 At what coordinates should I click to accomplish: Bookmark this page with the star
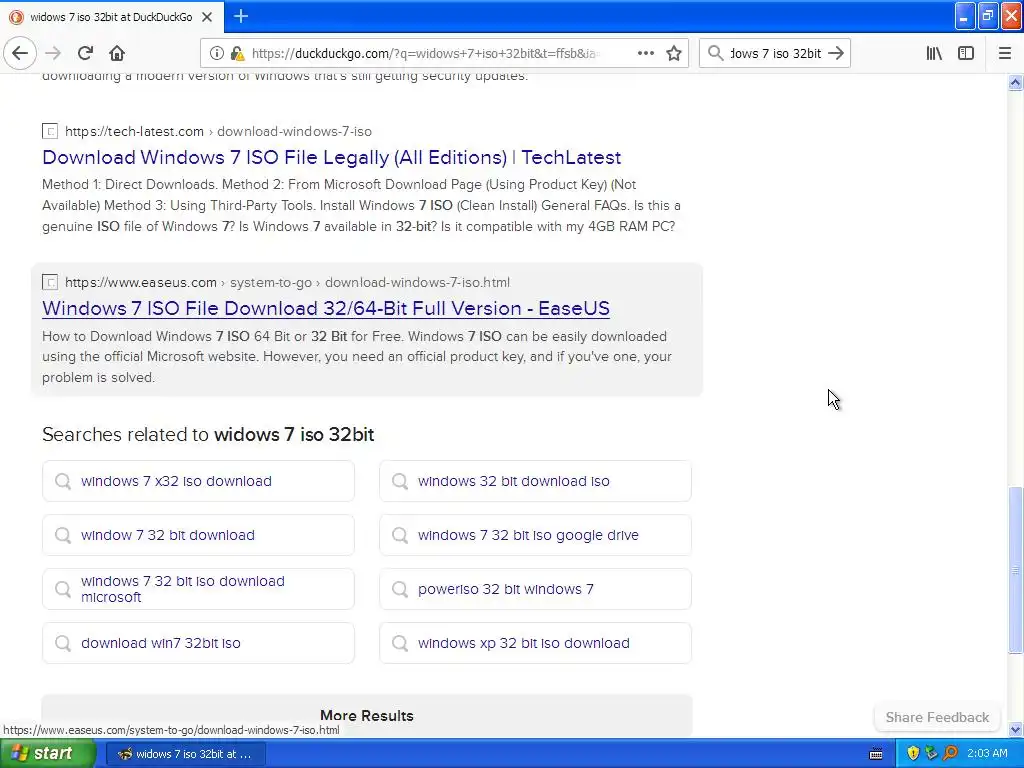[x=674, y=54]
